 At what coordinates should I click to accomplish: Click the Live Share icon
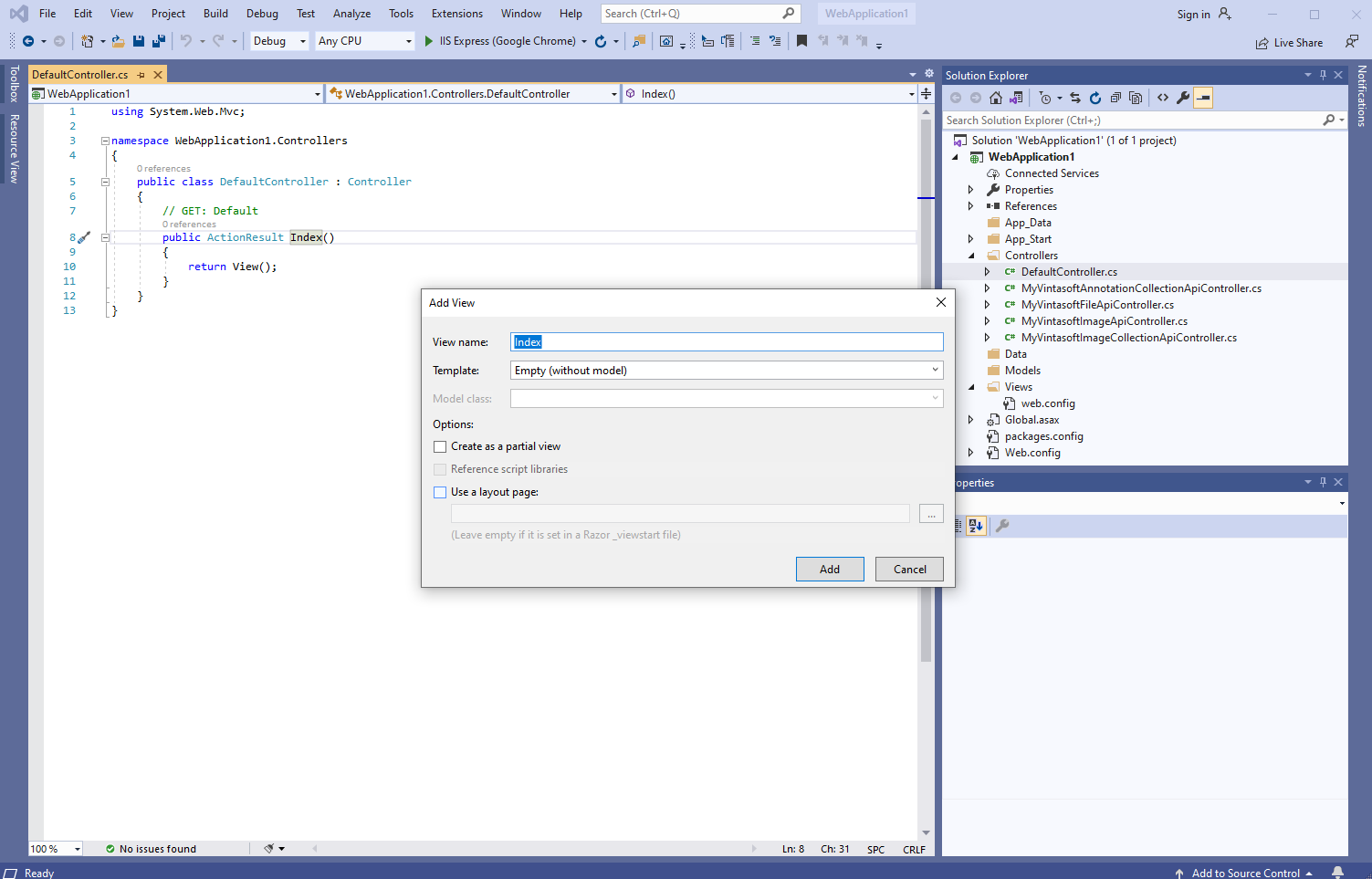[x=1262, y=43]
